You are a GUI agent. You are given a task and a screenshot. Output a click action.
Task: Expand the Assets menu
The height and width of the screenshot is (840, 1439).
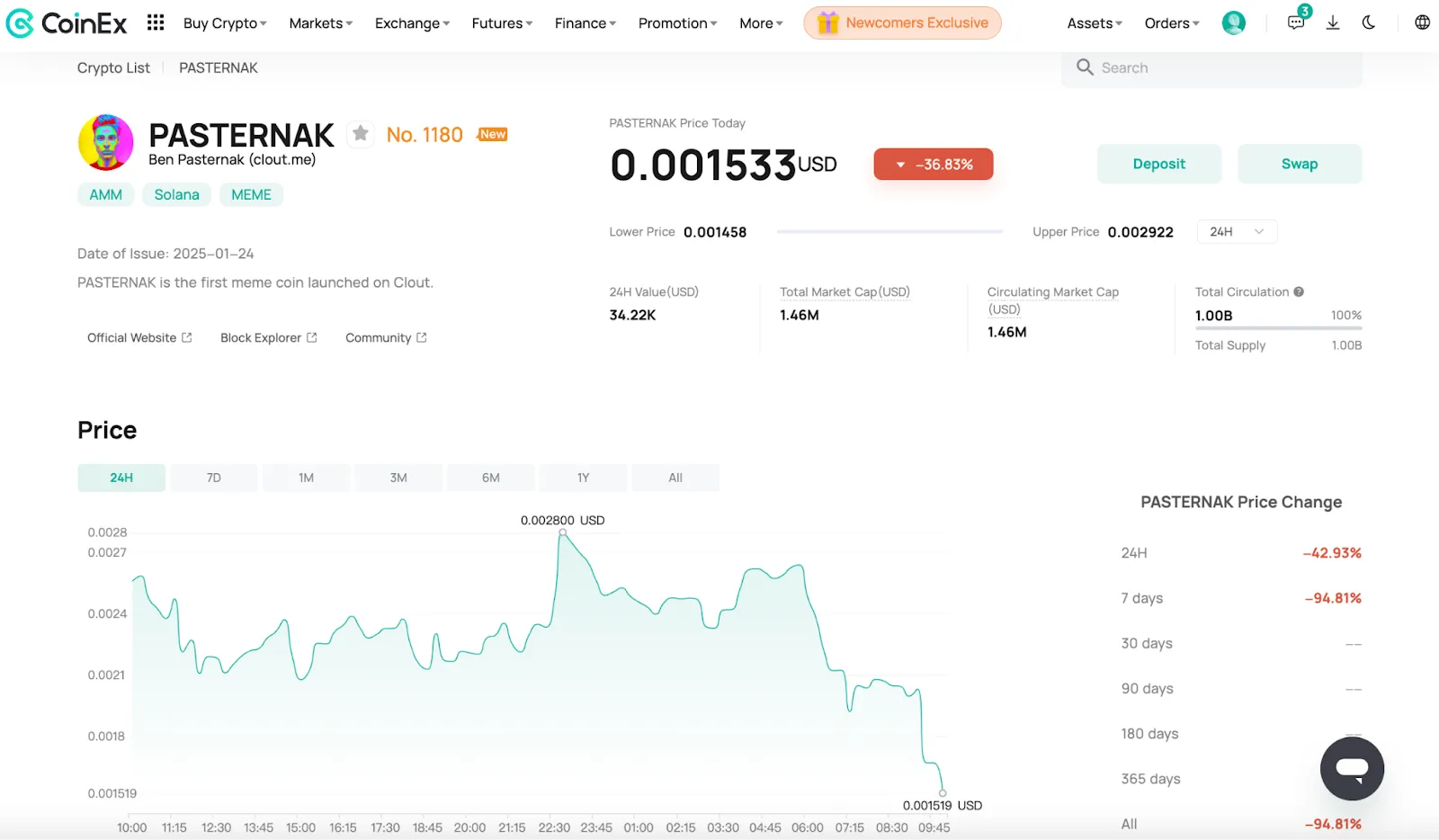[1095, 23]
